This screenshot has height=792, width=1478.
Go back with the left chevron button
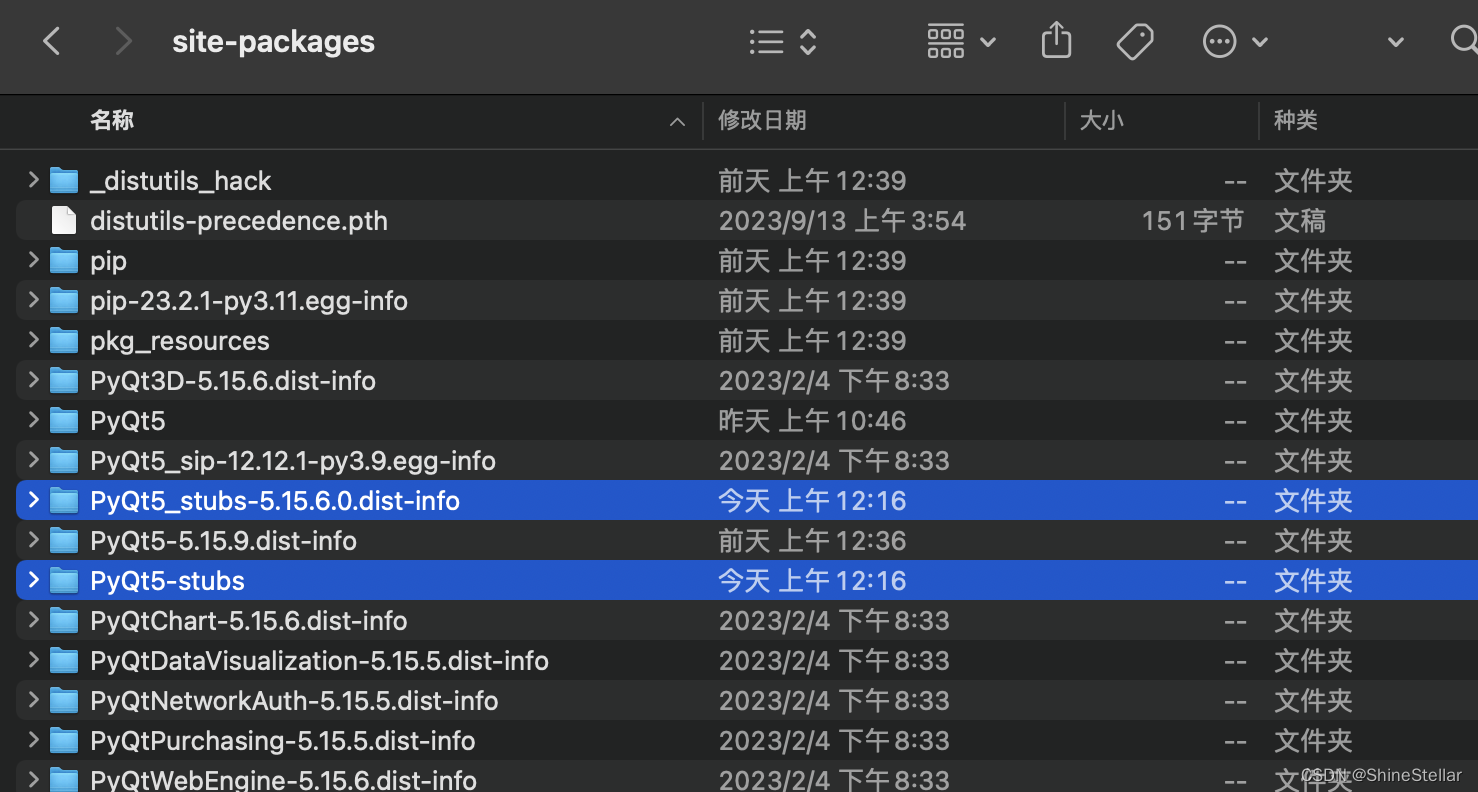(52, 41)
